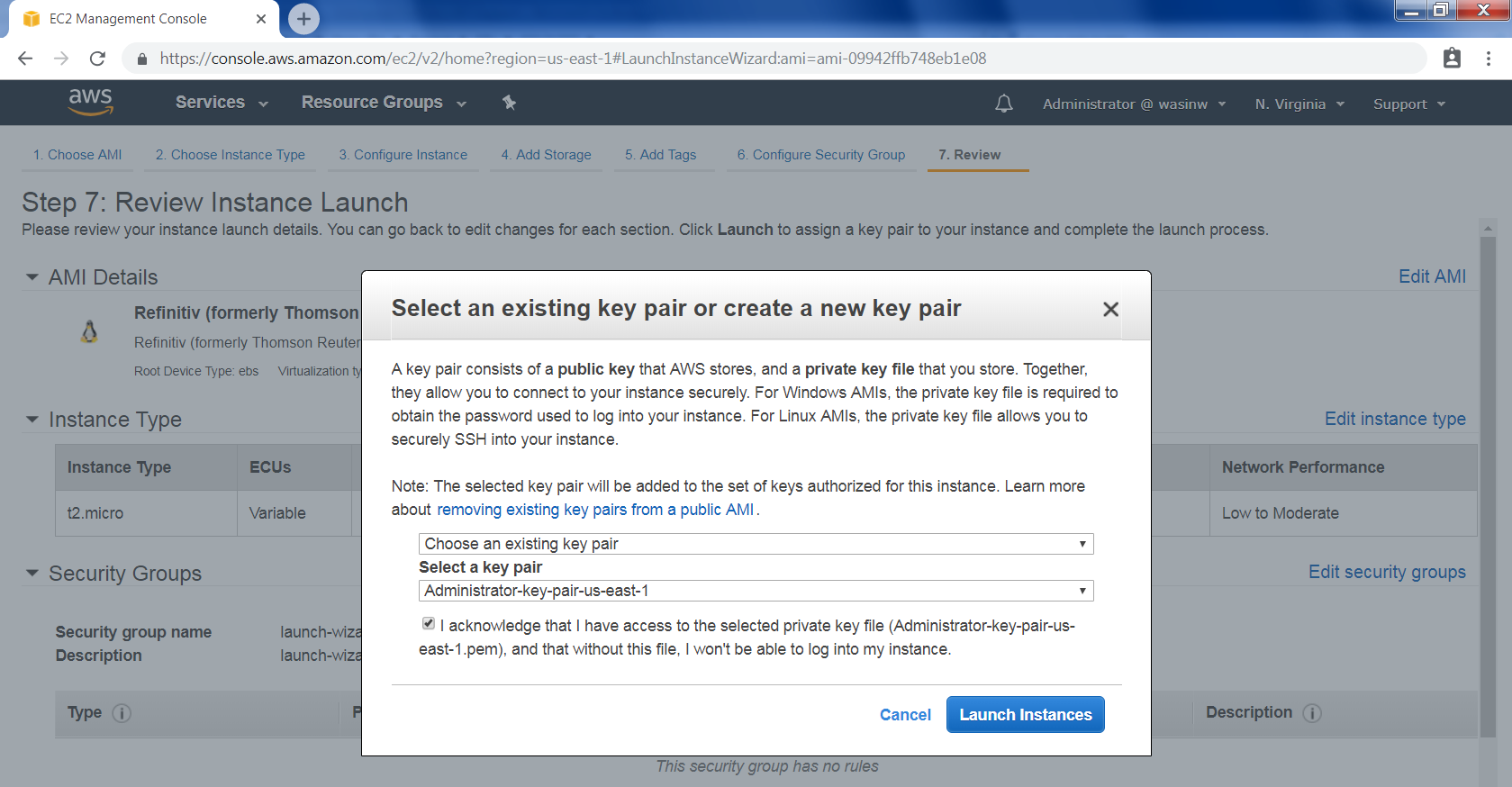Go to the '2. Choose Instance Type' step
This screenshot has width=1512, height=787.
click(230, 155)
